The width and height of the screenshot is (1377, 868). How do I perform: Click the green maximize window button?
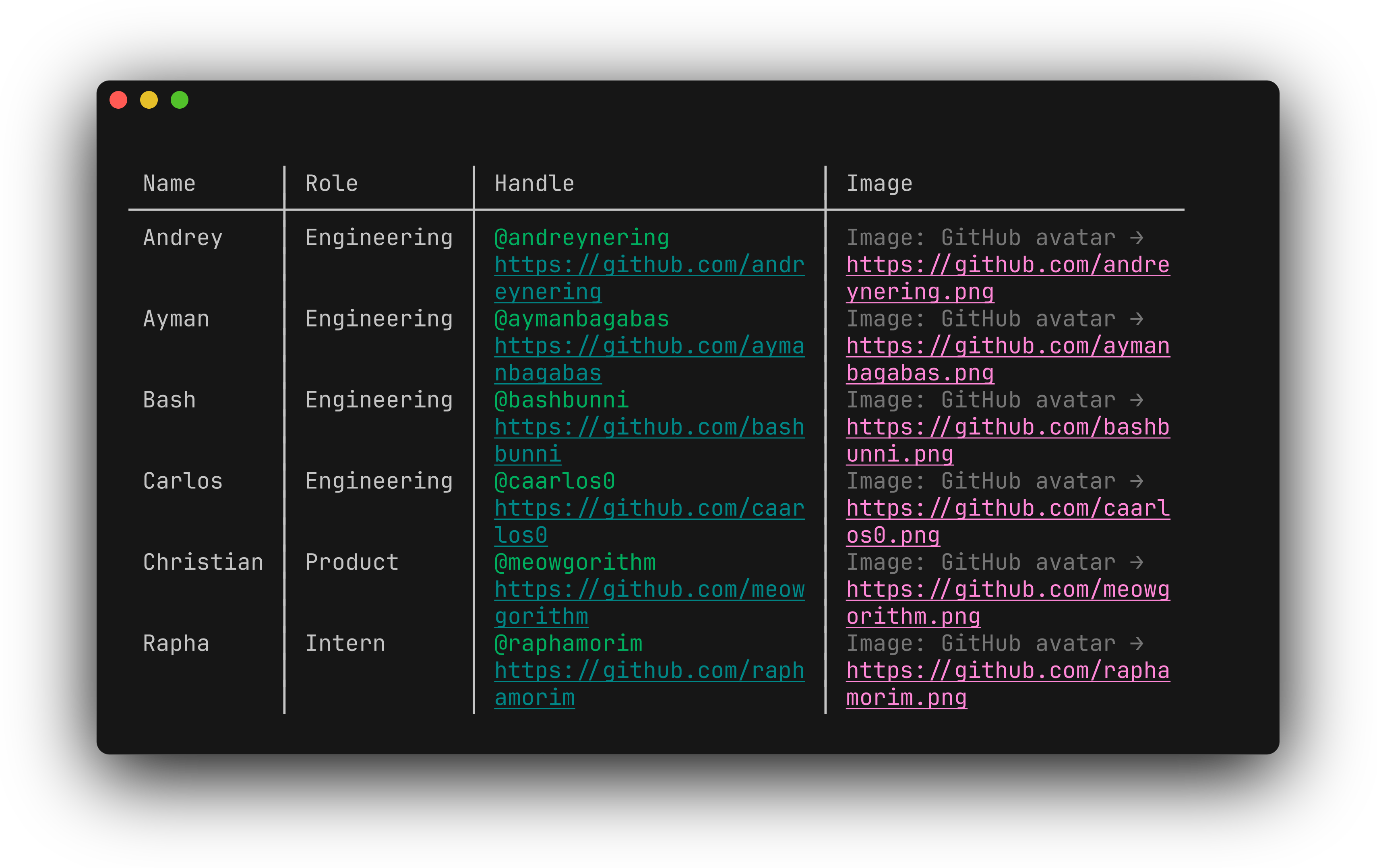click(180, 100)
